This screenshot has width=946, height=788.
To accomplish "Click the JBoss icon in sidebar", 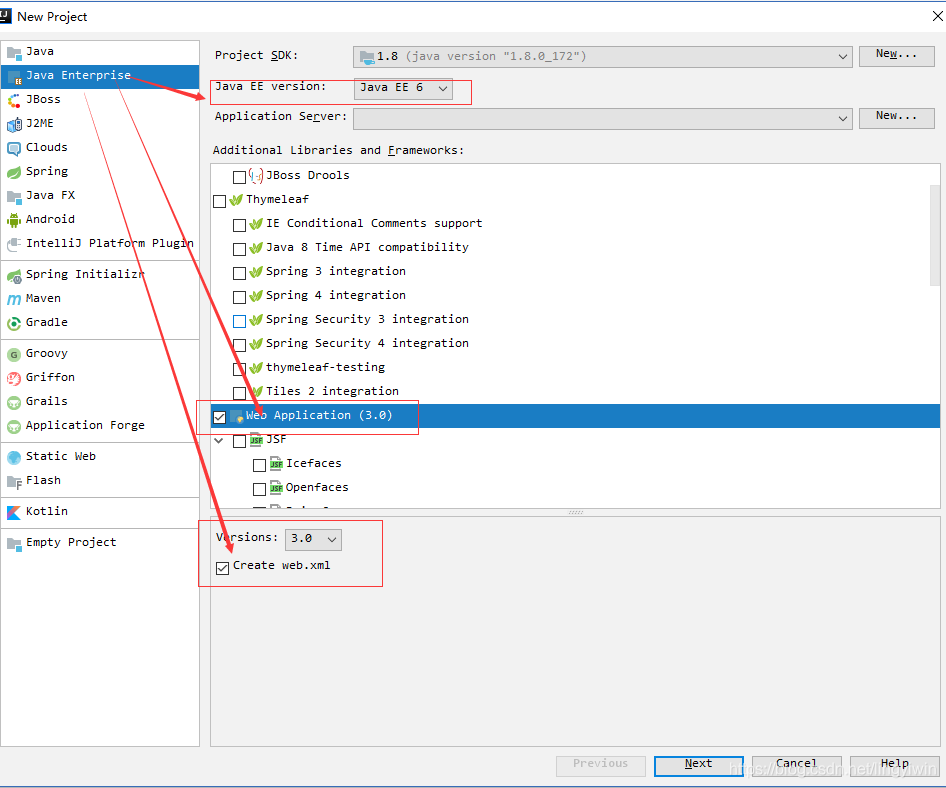I will [x=14, y=100].
